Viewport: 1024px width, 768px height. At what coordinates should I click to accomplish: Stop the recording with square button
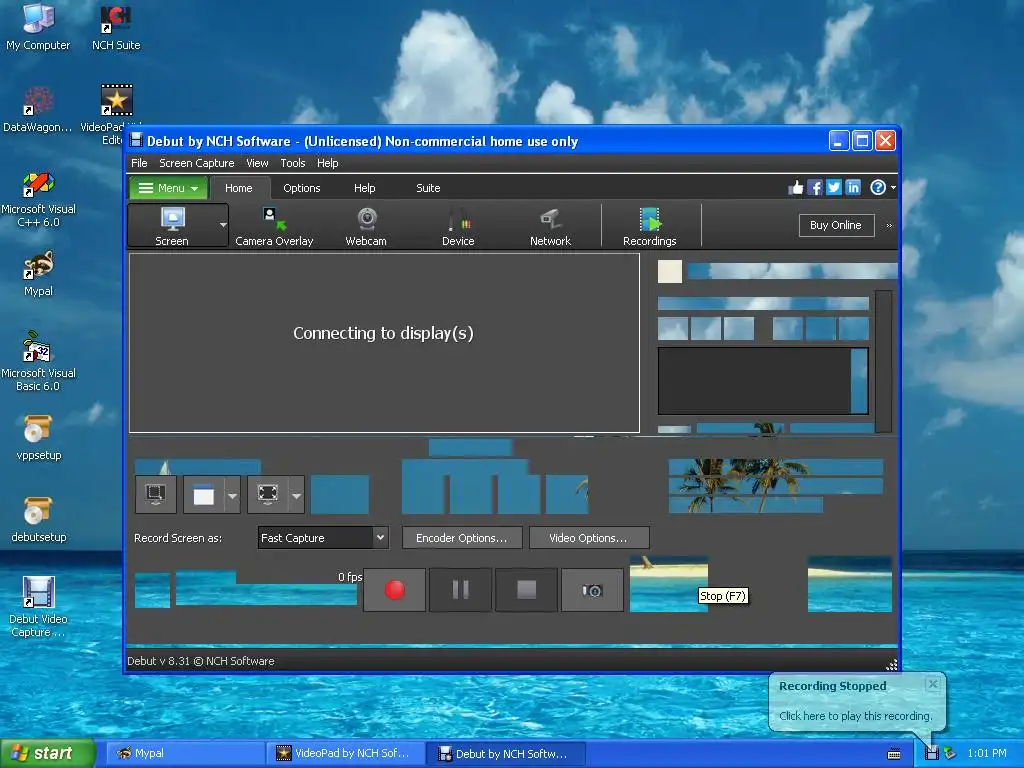click(x=526, y=590)
